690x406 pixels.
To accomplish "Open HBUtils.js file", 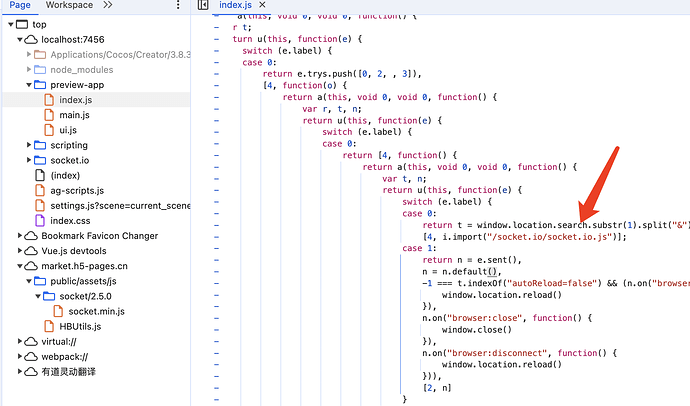I will pos(80,326).
